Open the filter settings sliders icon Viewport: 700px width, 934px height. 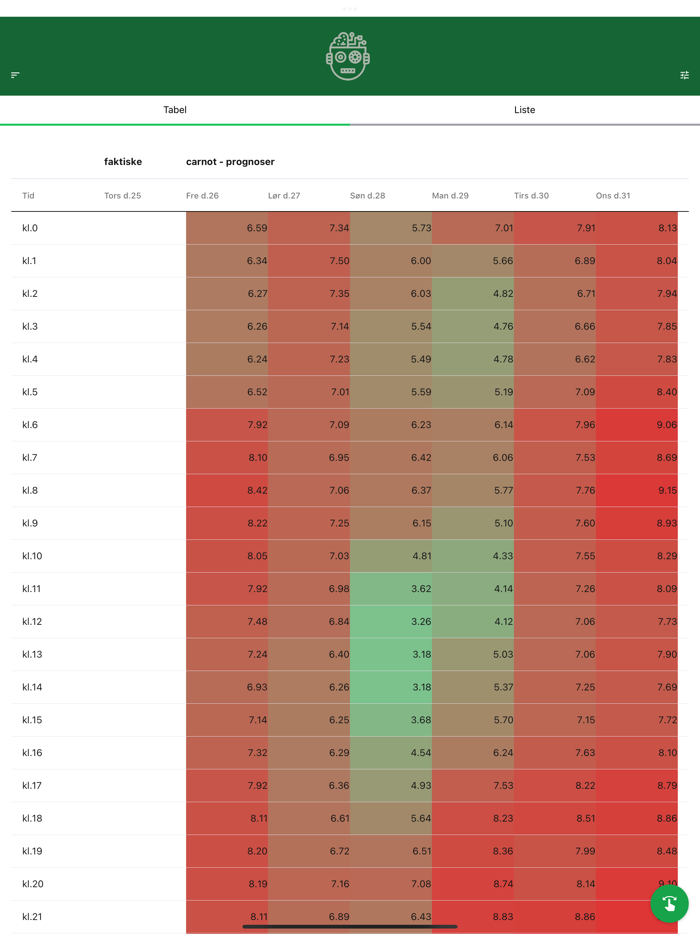point(685,75)
